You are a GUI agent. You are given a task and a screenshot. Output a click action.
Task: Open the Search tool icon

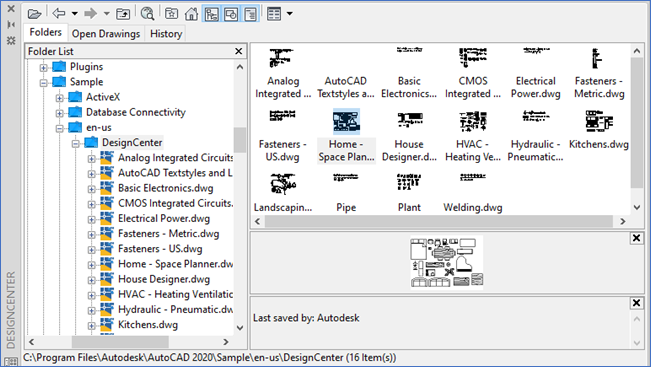[x=147, y=14]
